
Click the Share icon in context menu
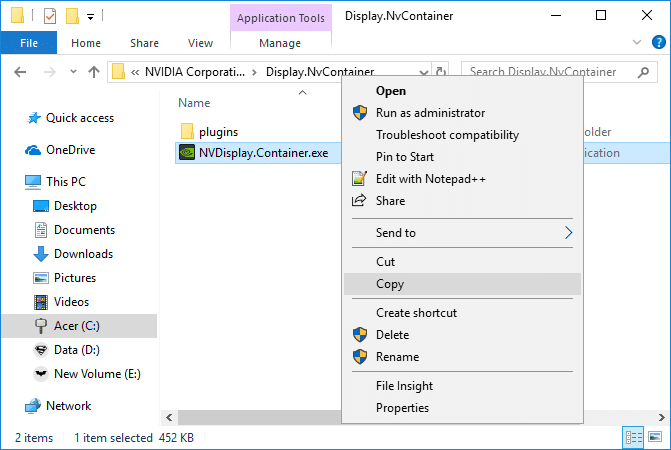pos(360,201)
